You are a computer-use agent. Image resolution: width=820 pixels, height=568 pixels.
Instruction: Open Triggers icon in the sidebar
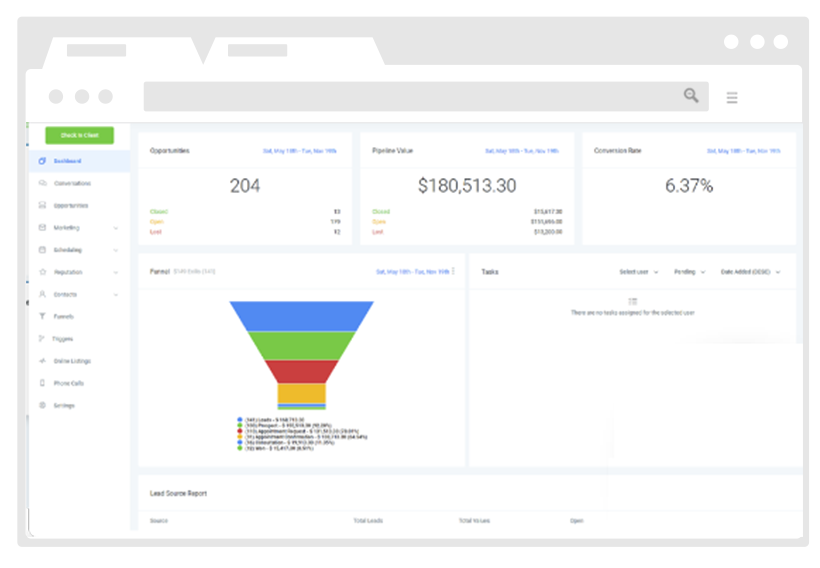coord(42,339)
